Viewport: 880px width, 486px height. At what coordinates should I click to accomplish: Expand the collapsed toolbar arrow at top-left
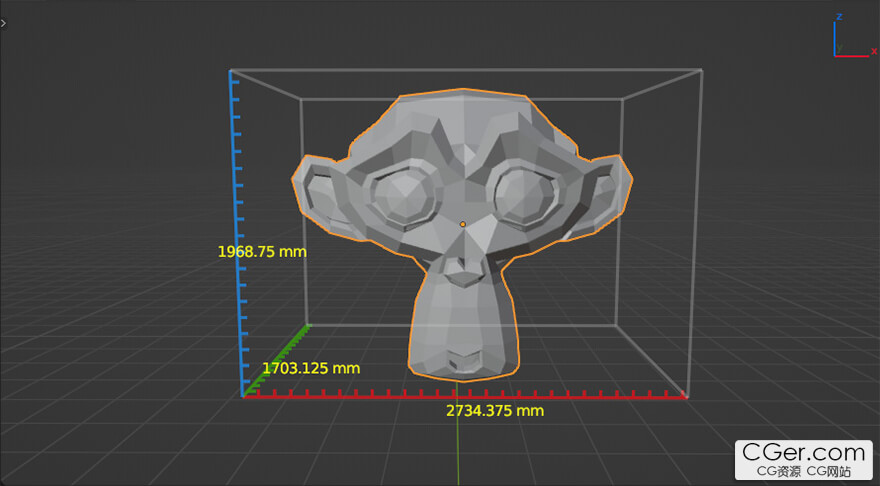coord(4,22)
